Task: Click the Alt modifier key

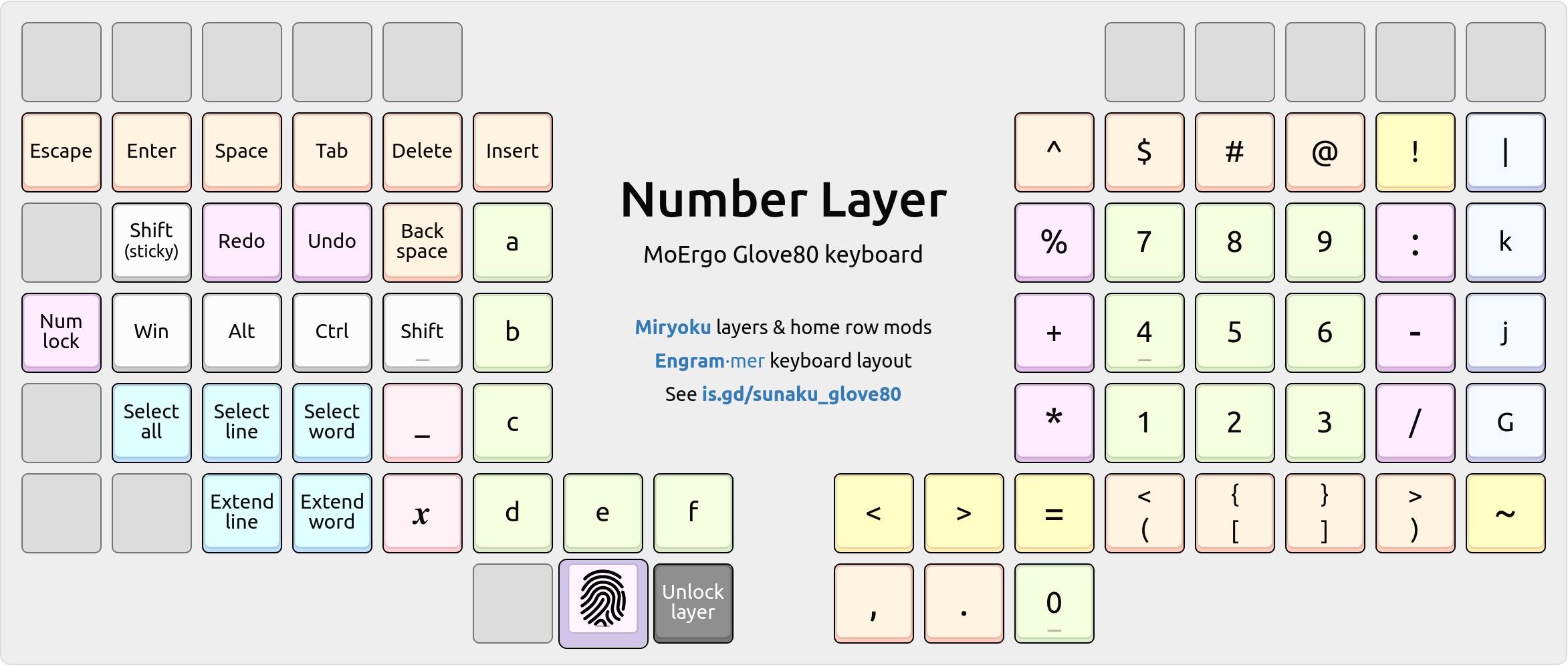Action: click(x=242, y=333)
